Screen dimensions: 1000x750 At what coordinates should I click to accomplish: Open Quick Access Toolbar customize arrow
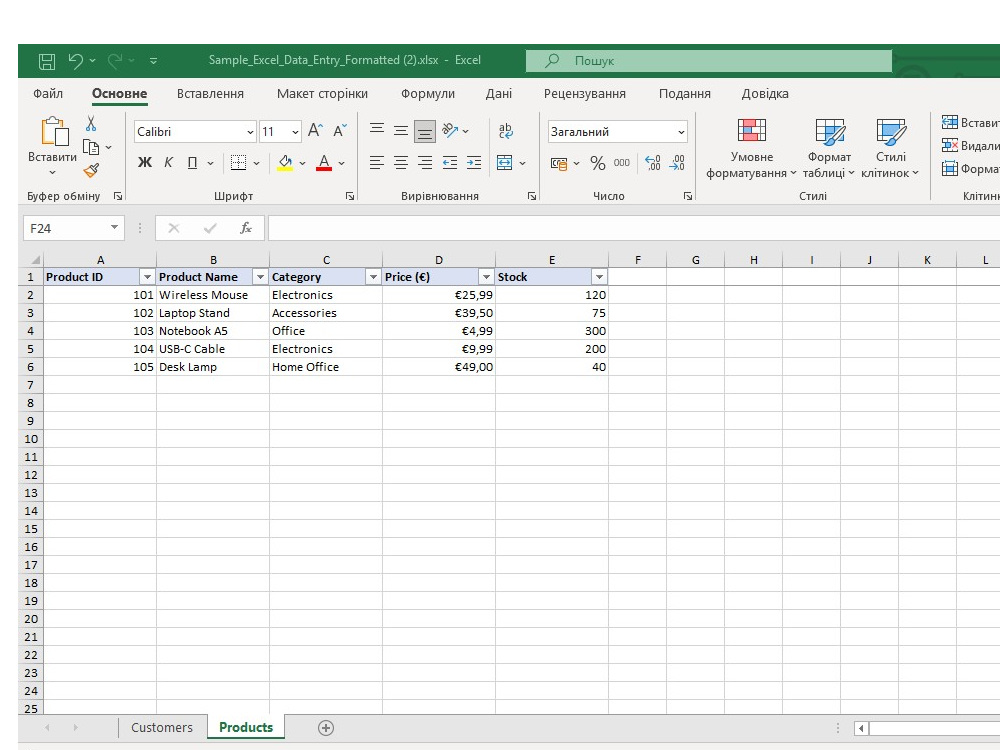154,61
